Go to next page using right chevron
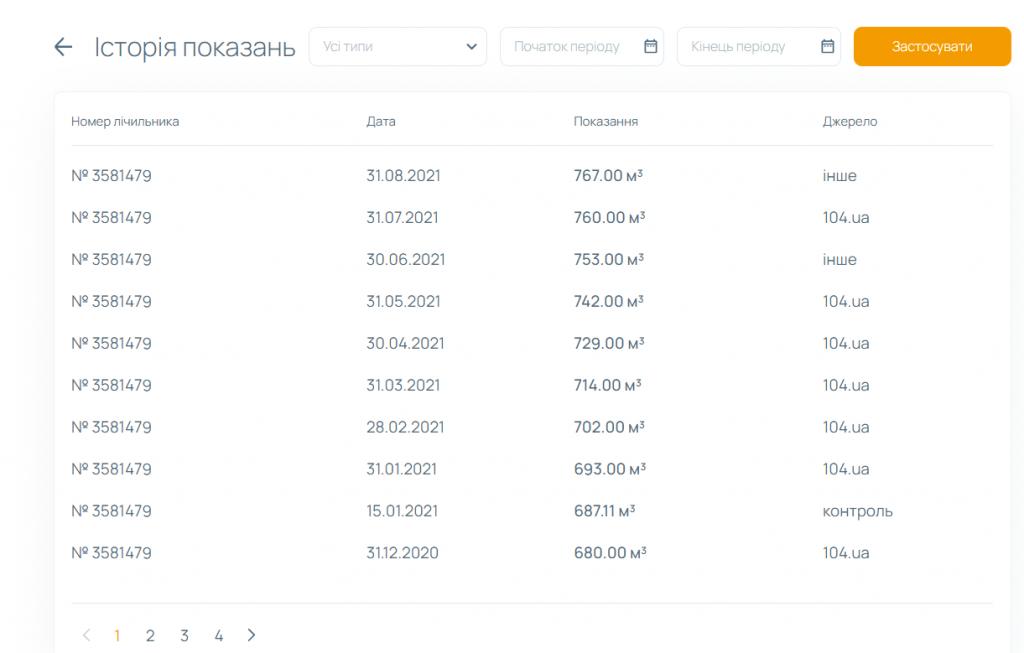The width and height of the screenshot is (1024, 653). [251, 635]
